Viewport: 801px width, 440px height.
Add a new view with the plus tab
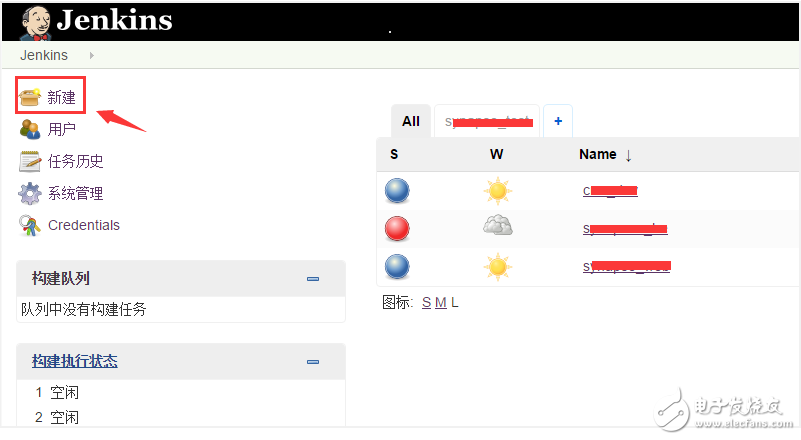pyautogui.click(x=558, y=121)
